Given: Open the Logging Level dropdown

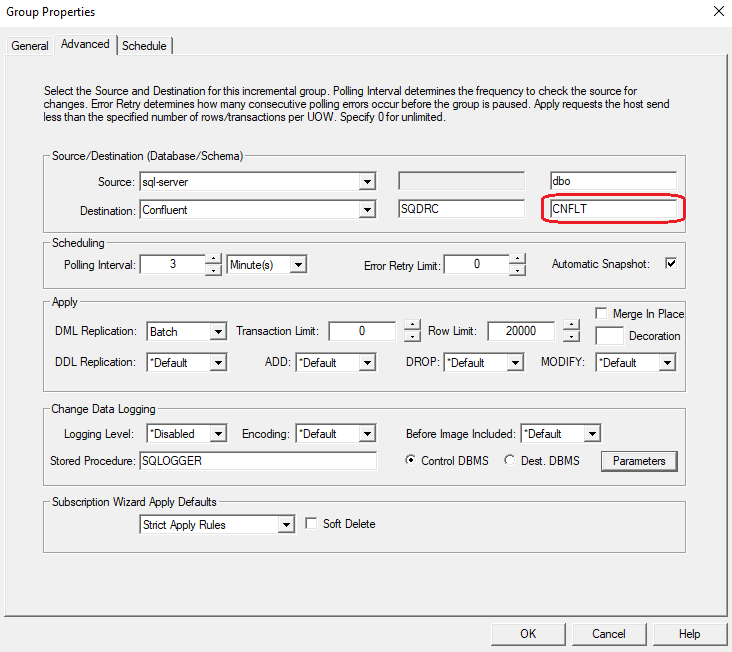Looking at the screenshot, I should 218,434.
